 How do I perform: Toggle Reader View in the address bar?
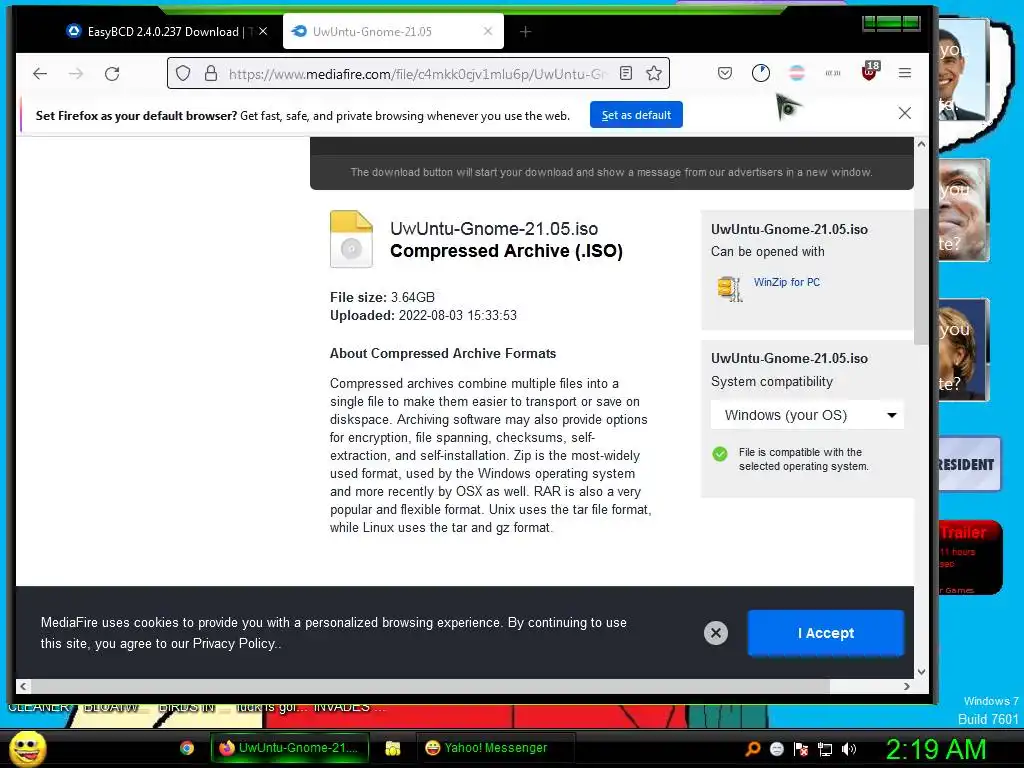[x=626, y=73]
